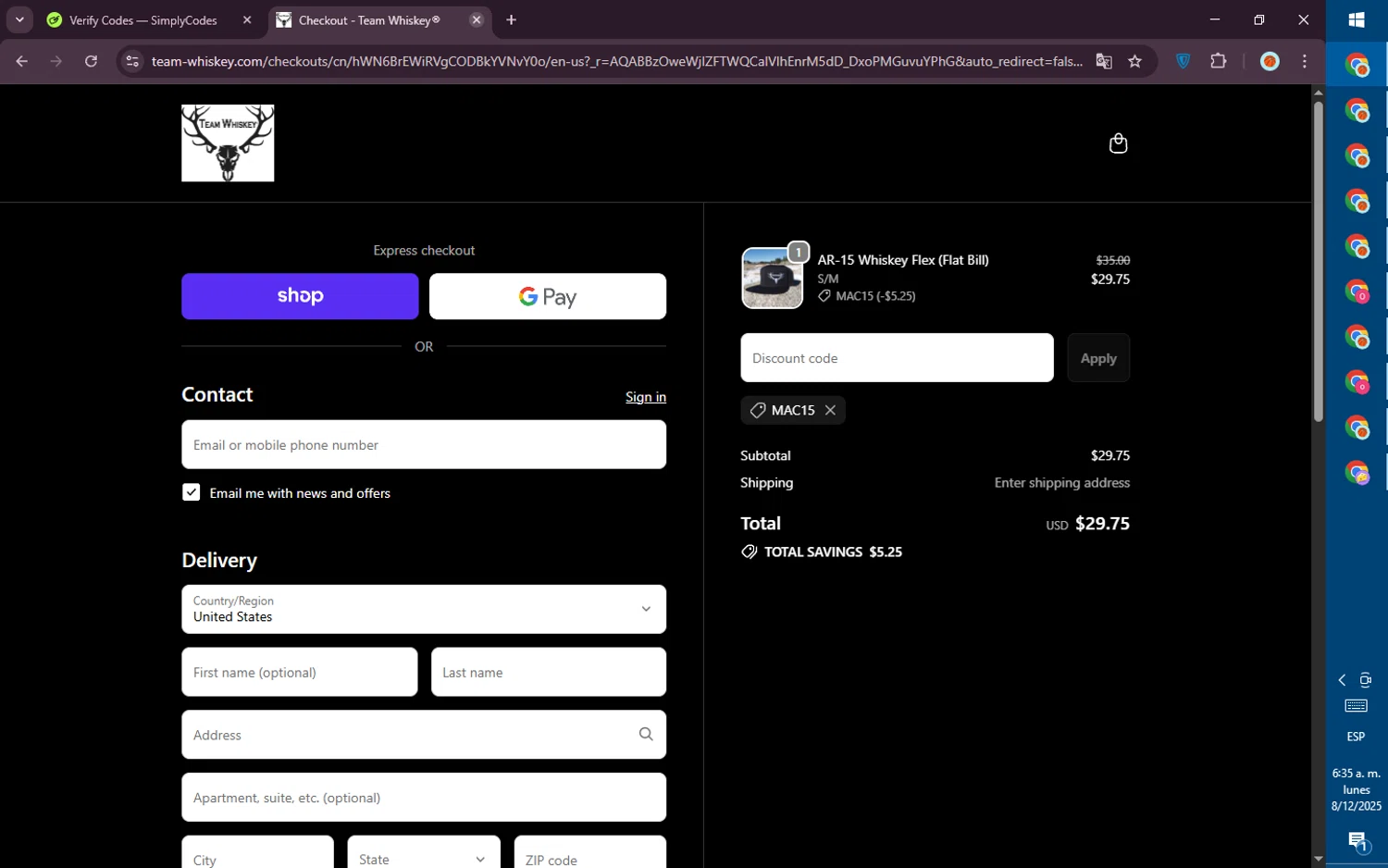1388x868 pixels.
Task: Click the Address field
Action: (424, 735)
